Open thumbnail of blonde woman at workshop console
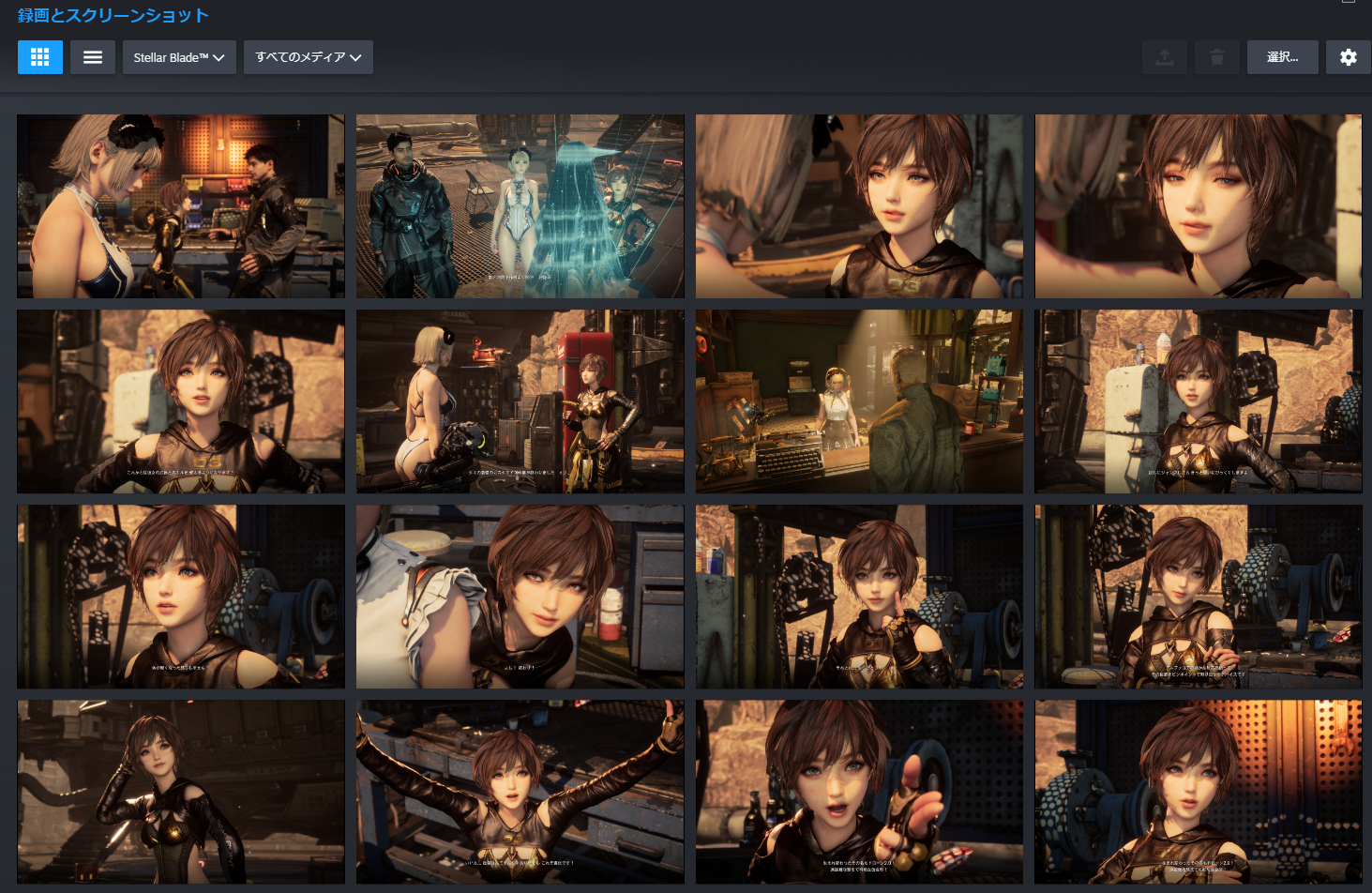The height and width of the screenshot is (893, 1372). pyautogui.click(x=181, y=206)
